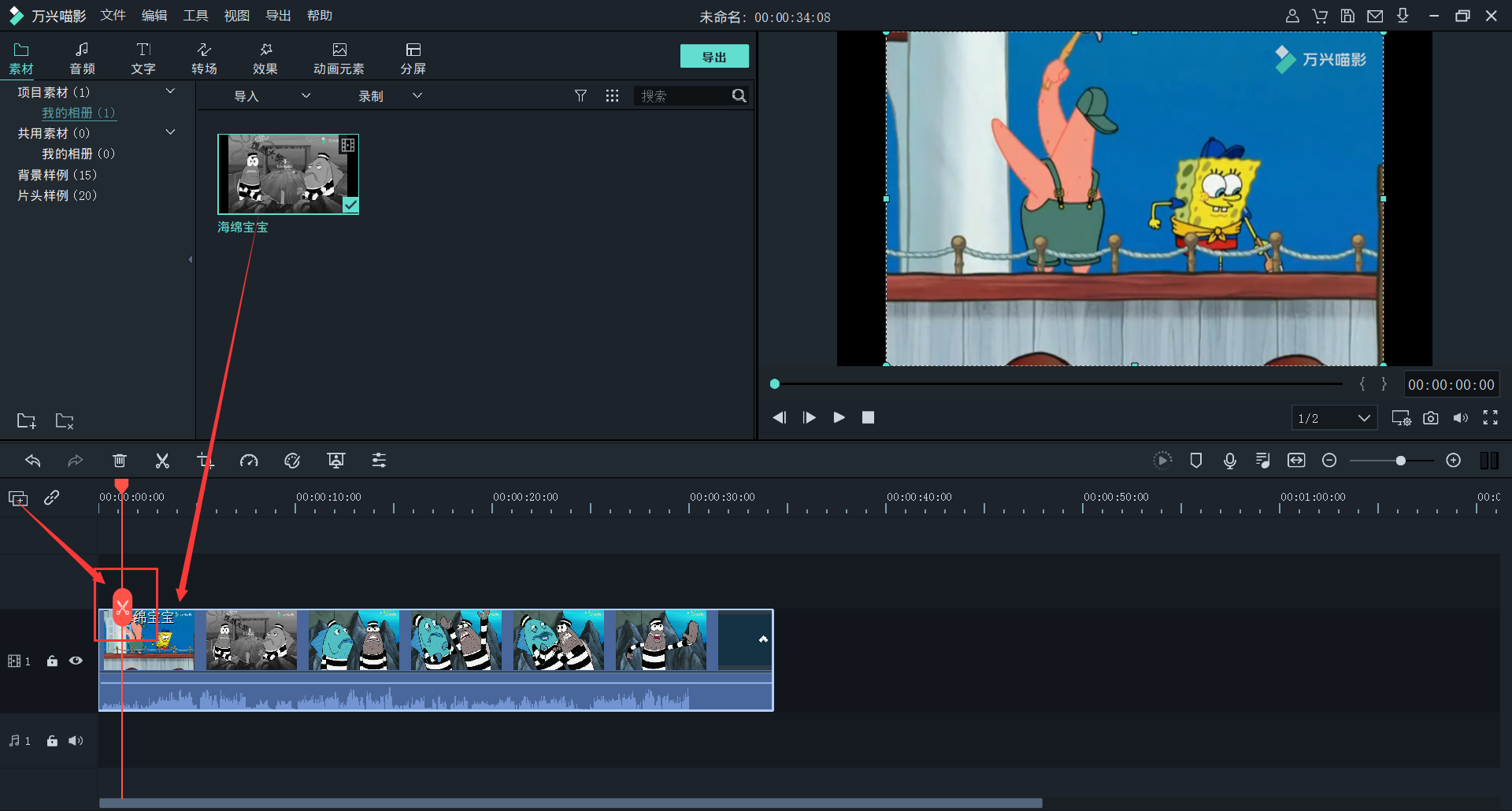This screenshot has height=811, width=1512.
Task: Toggle lock on video track 1
Action: point(52,661)
